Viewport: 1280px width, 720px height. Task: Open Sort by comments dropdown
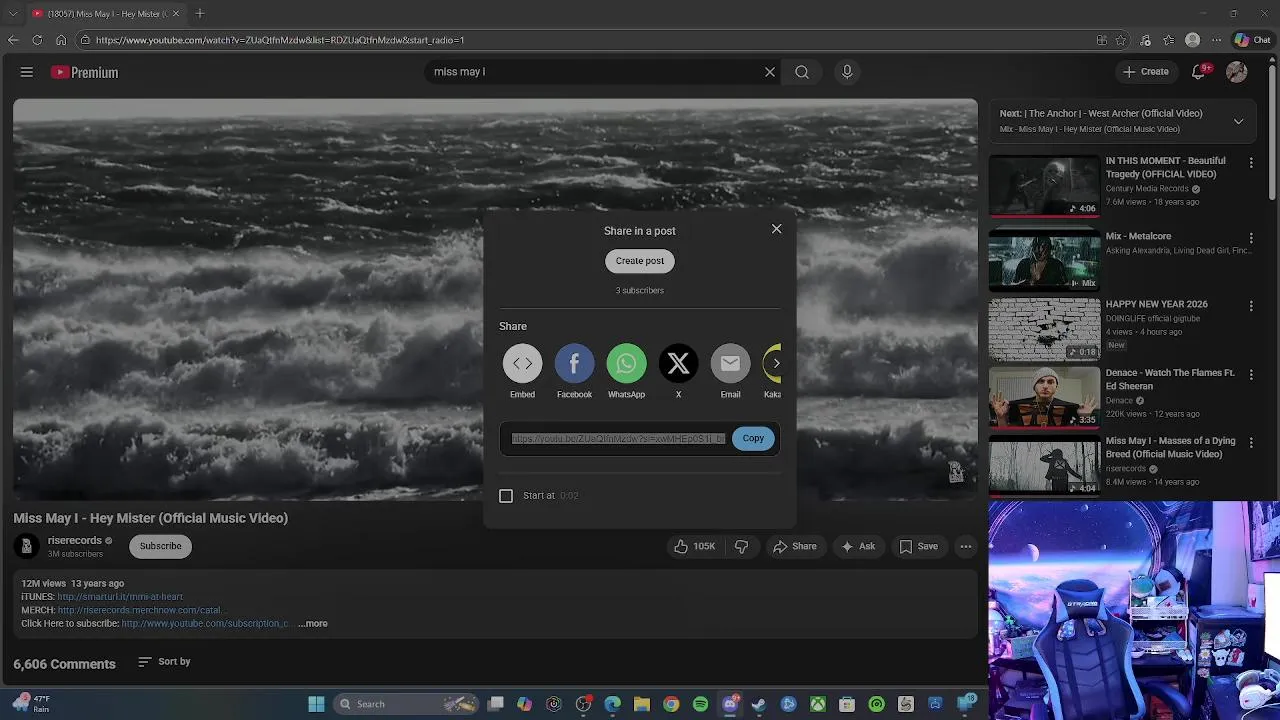tap(164, 662)
